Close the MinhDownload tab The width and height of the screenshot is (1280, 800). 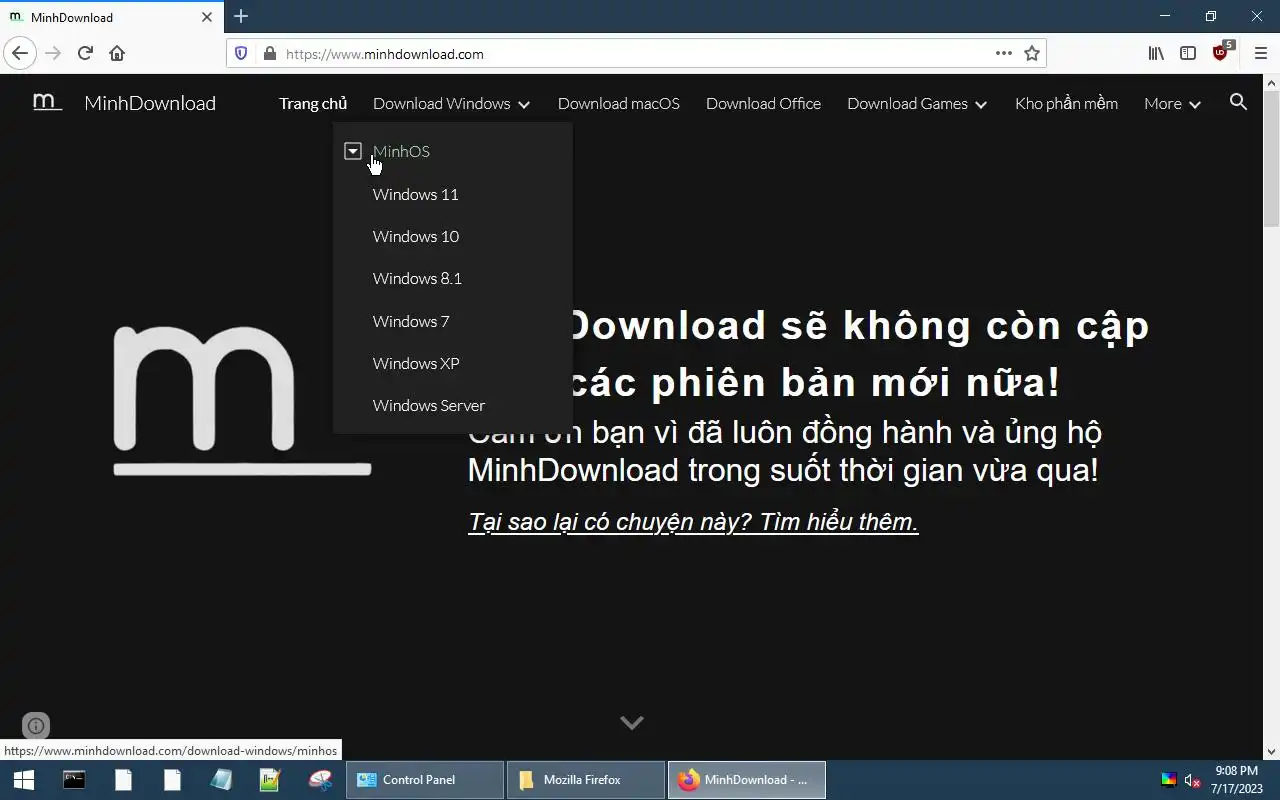pos(207,17)
